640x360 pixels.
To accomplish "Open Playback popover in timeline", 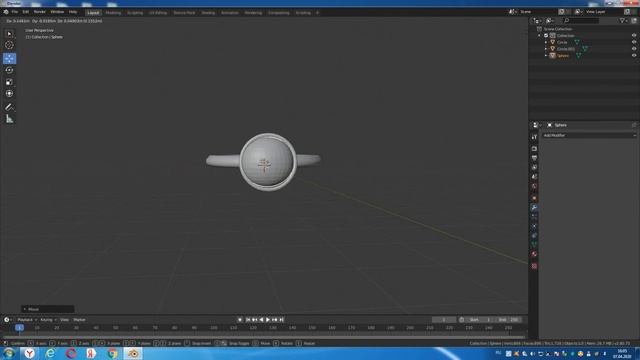I will coord(27,320).
